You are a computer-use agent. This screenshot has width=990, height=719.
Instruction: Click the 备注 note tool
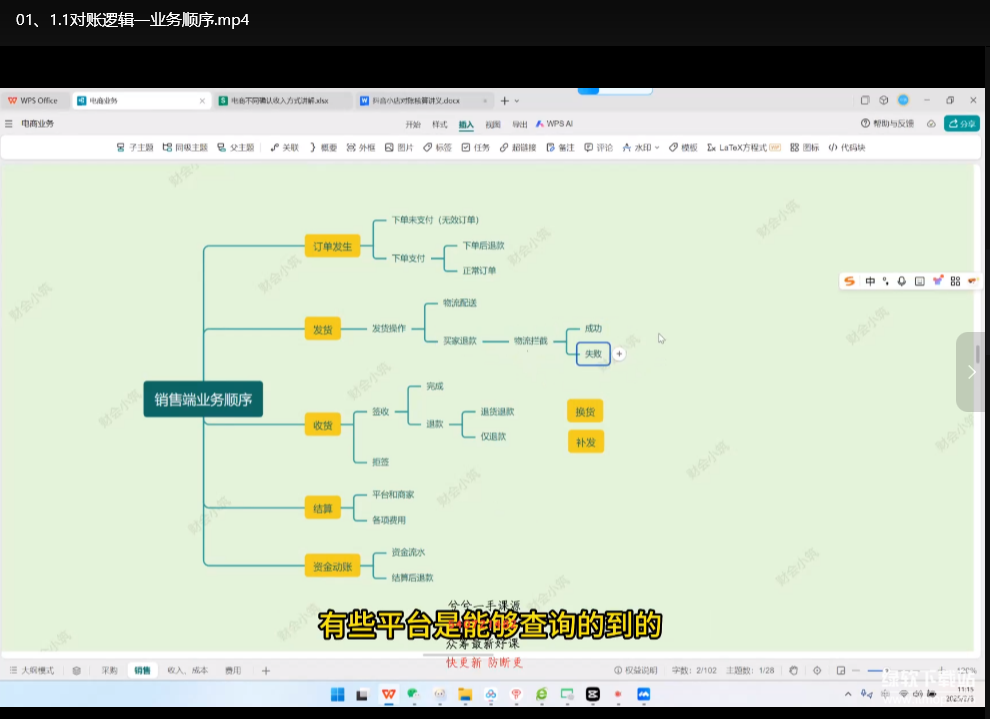[560, 147]
